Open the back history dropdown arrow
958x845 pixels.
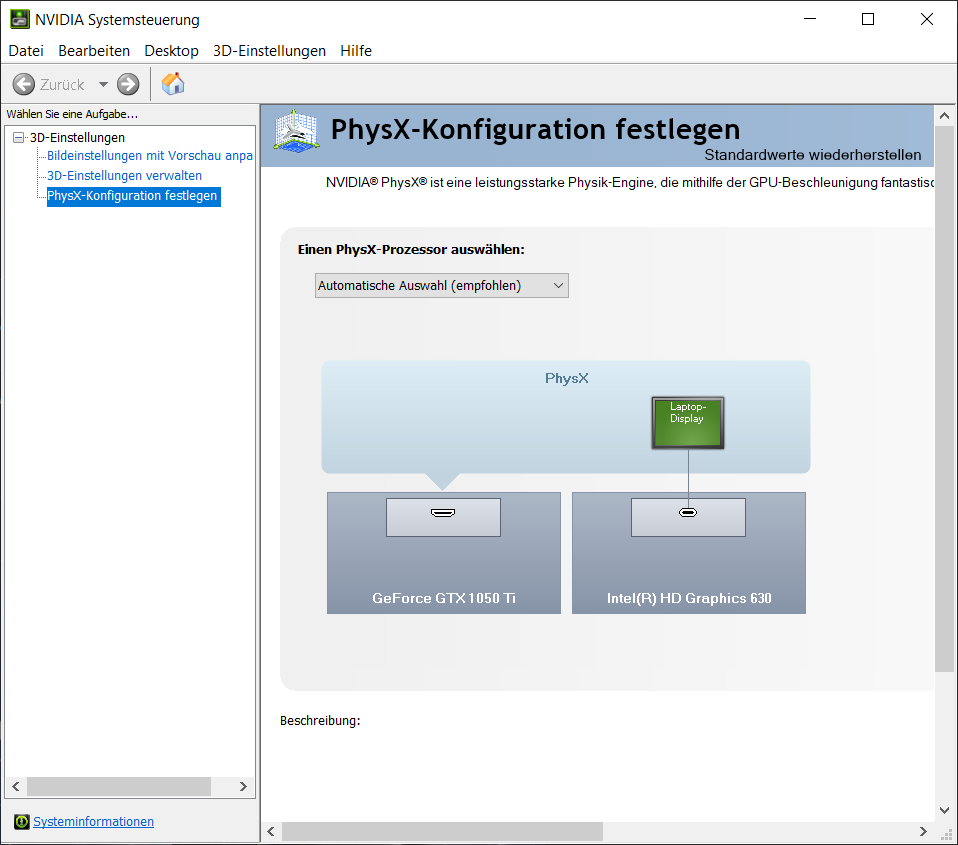click(103, 84)
